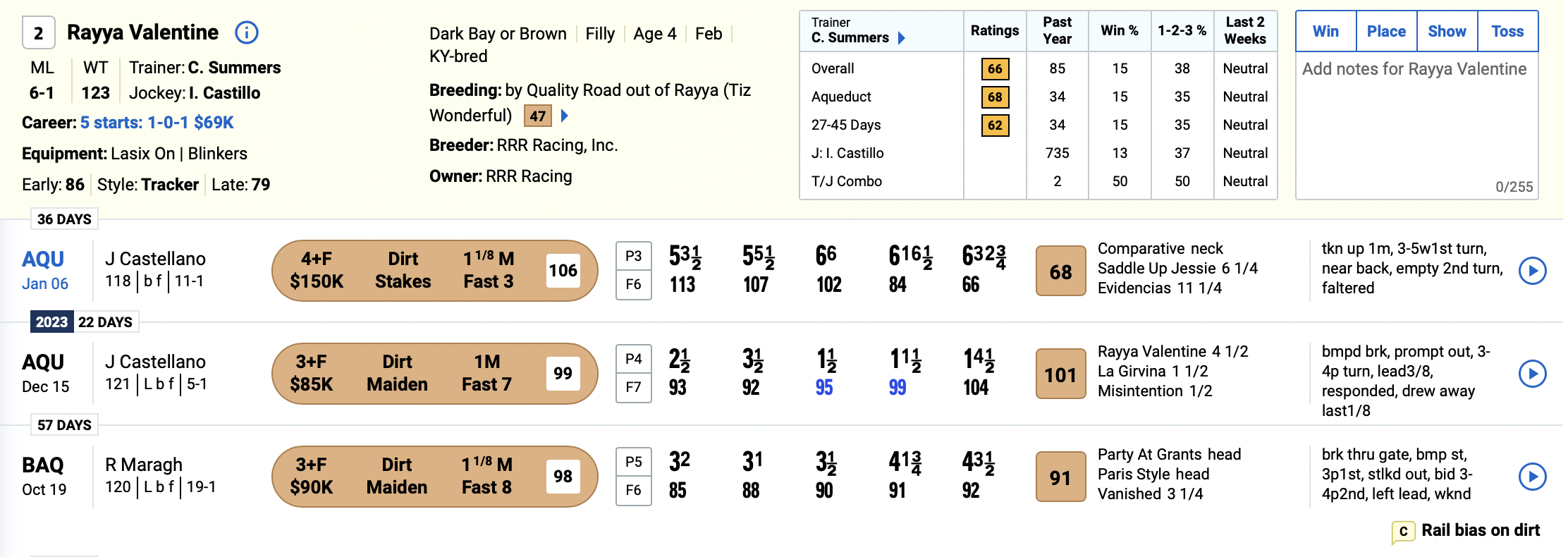Click the 57 DAYS layoff label
Screen dimensions: 1568x557
tap(64, 425)
